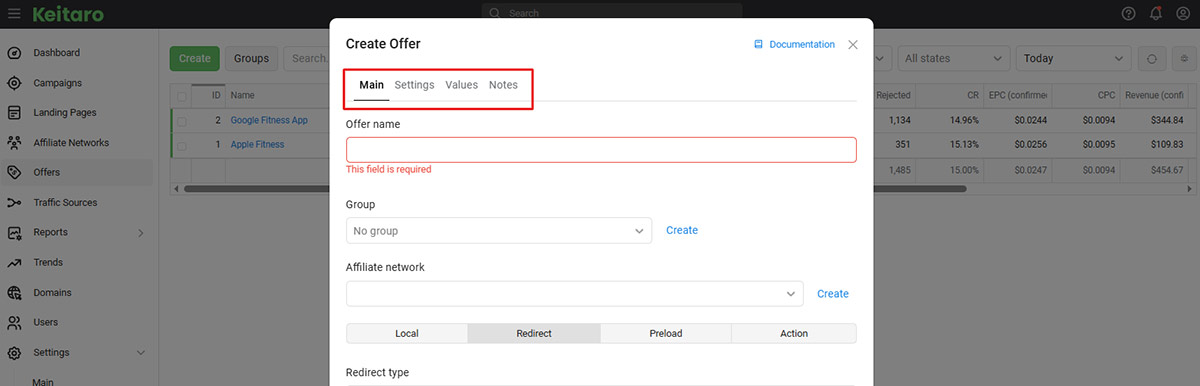
Task: Switch to the Main tab
Action: (x=371, y=85)
